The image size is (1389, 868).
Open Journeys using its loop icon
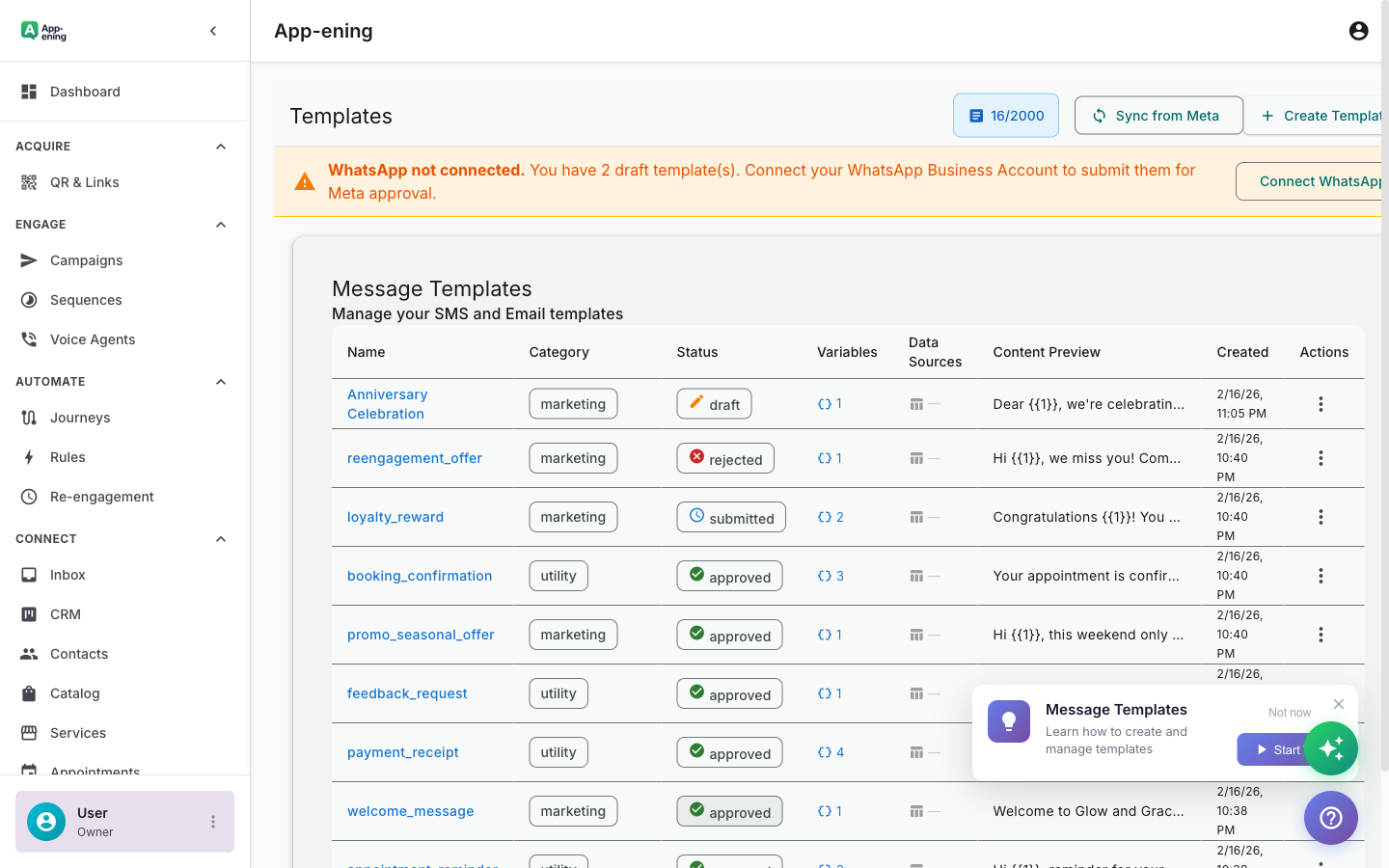28,417
